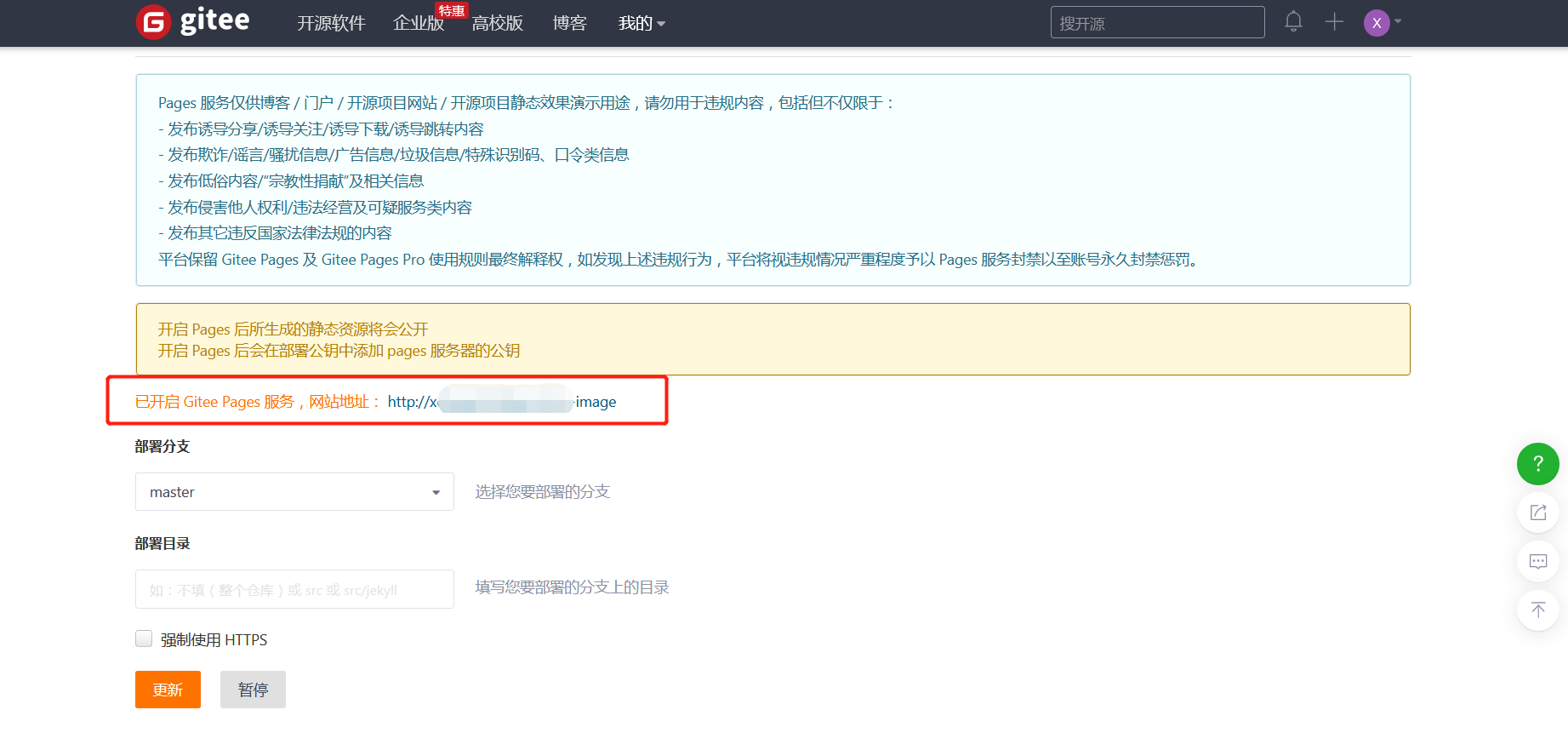Viewport: 1568px width, 750px height.
Task: Click the 填写您要部署的分支上的目录 hint text
Action: click(x=573, y=587)
